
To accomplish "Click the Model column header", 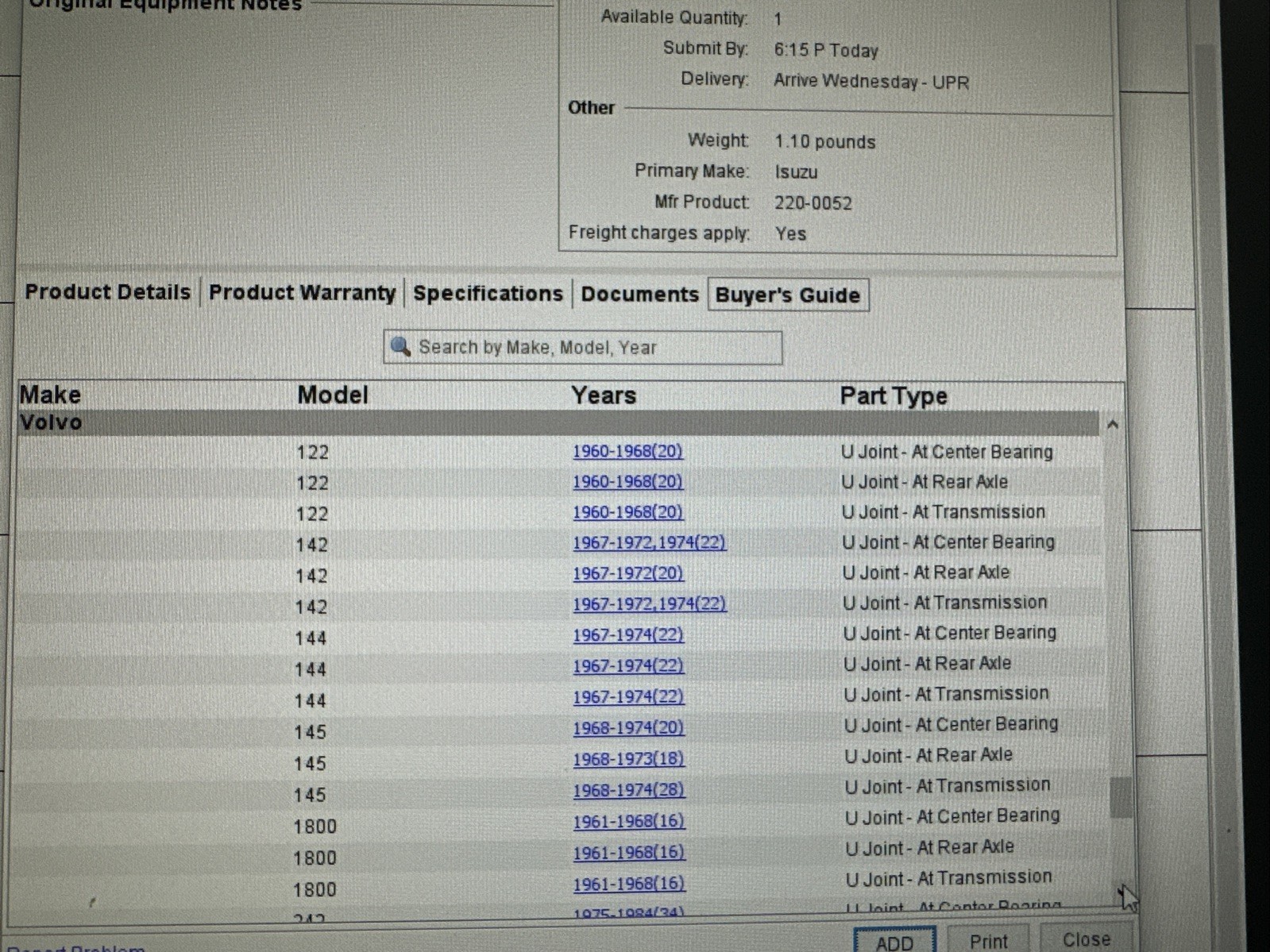I will point(333,395).
